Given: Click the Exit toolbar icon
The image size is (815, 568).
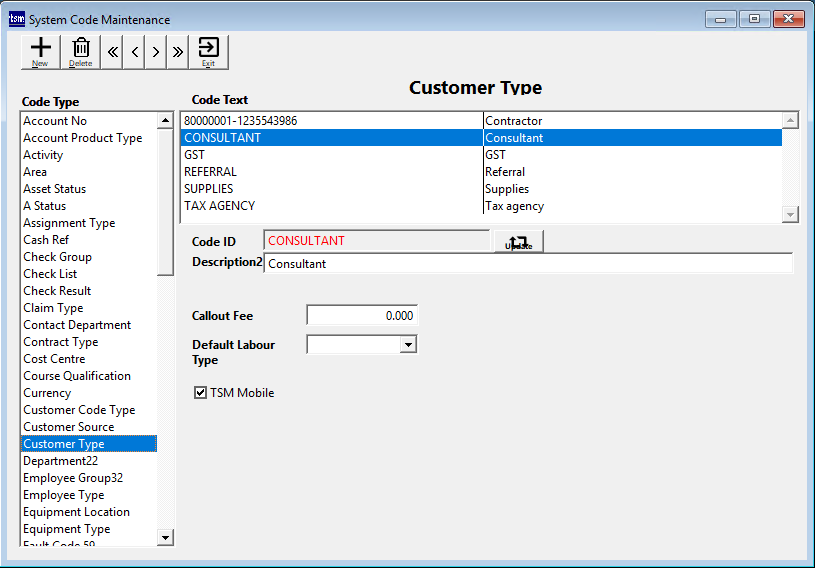Looking at the screenshot, I should pos(208,52).
